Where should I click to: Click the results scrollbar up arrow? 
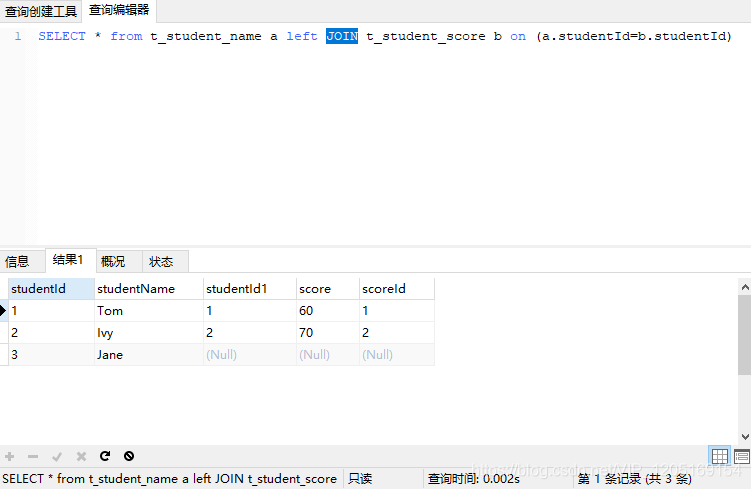coord(745,287)
